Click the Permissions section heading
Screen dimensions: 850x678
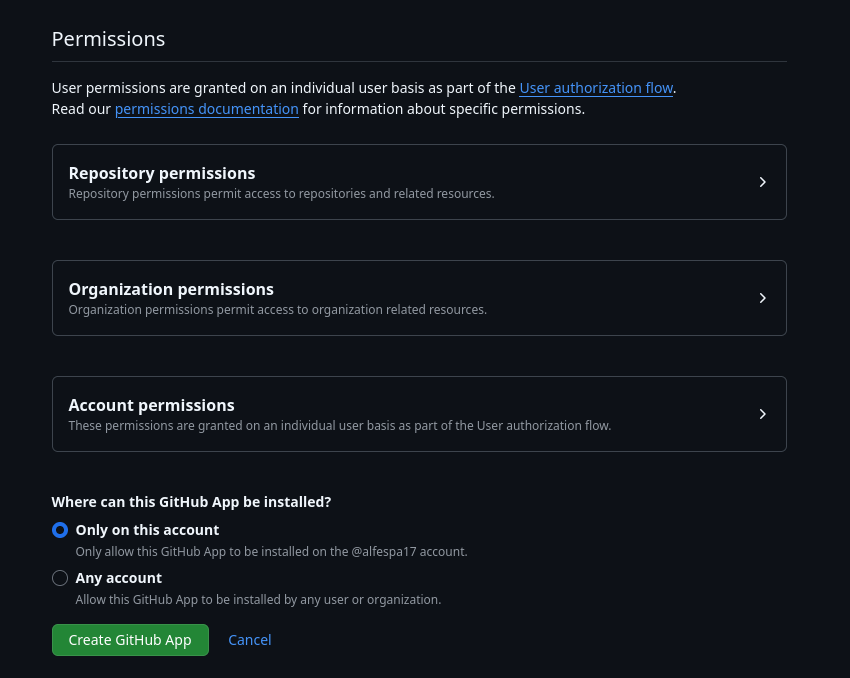[x=108, y=39]
